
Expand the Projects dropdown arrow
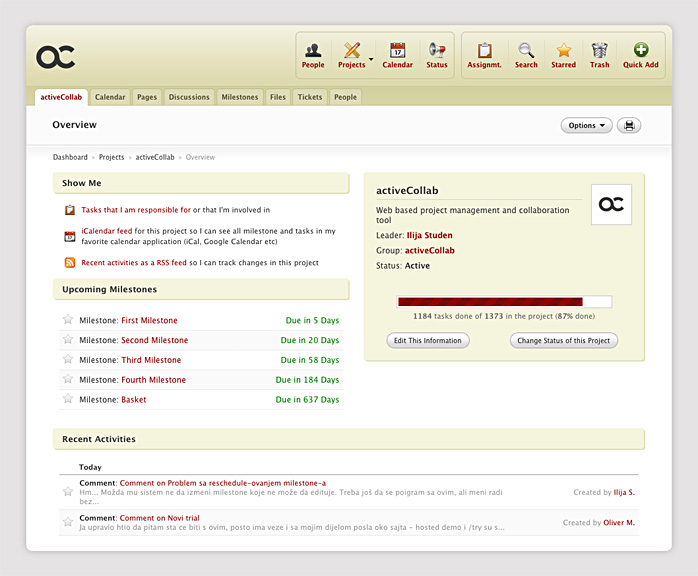(371, 59)
